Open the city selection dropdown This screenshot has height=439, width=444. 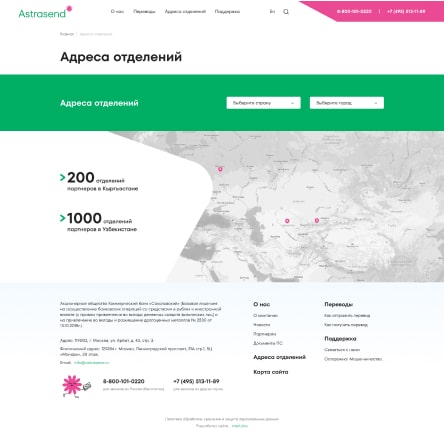click(347, 103)
